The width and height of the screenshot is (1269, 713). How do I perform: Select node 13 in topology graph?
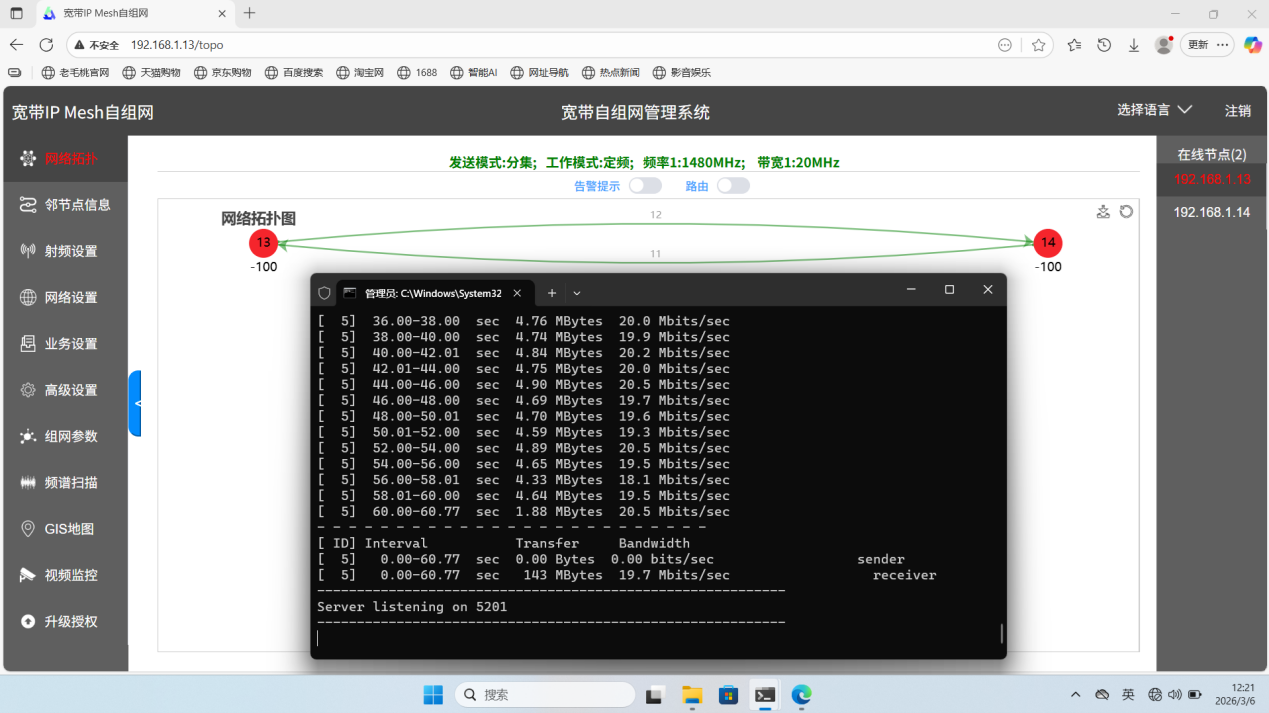point(263,242)
